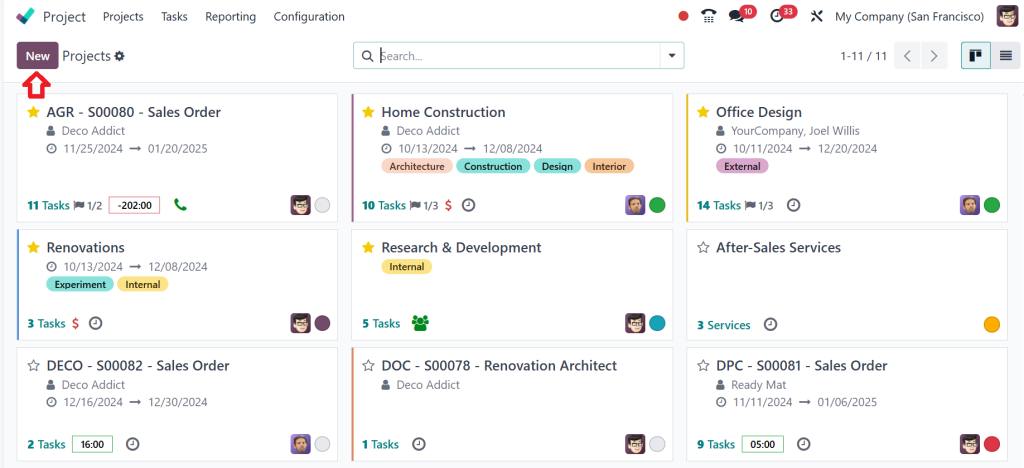Open the Configuration menu
Viewport: 1024px width, 468px height.
[309, 16]
